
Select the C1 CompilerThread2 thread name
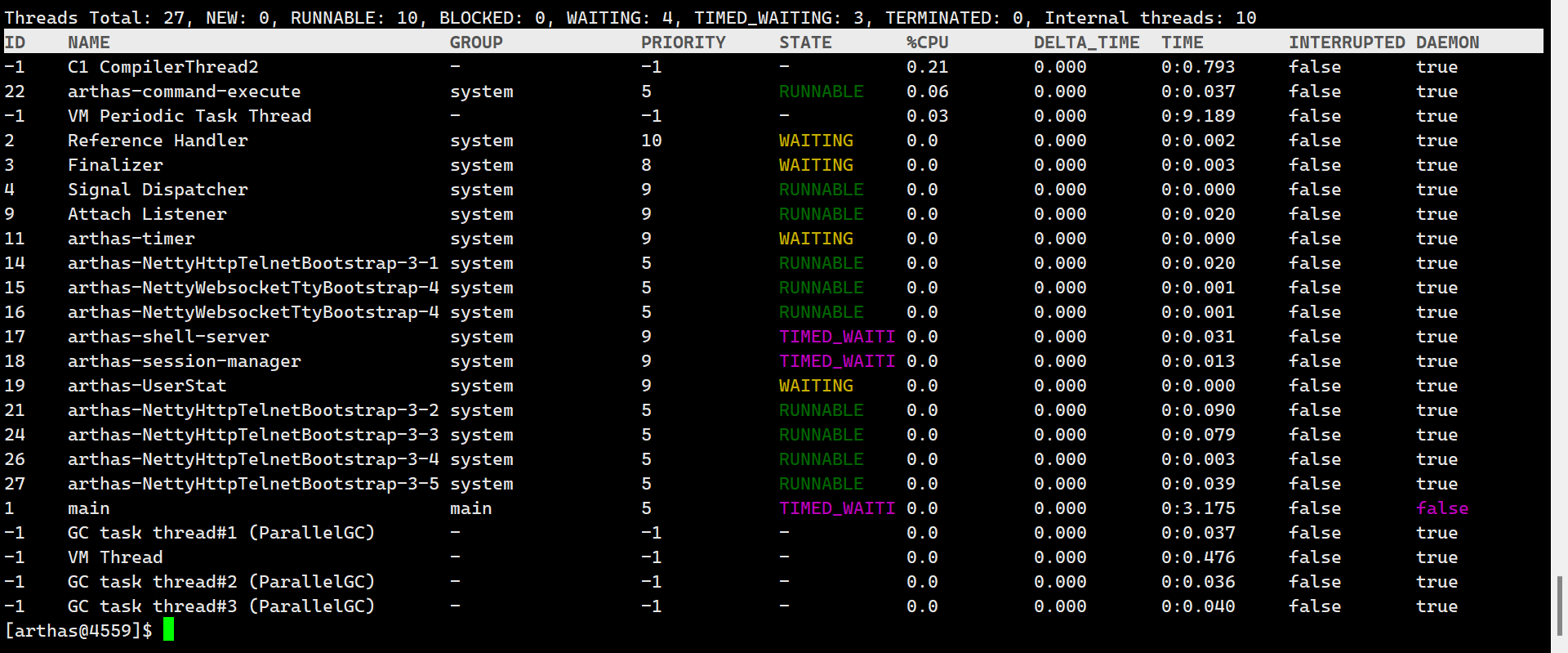click(x=163, y=67)
